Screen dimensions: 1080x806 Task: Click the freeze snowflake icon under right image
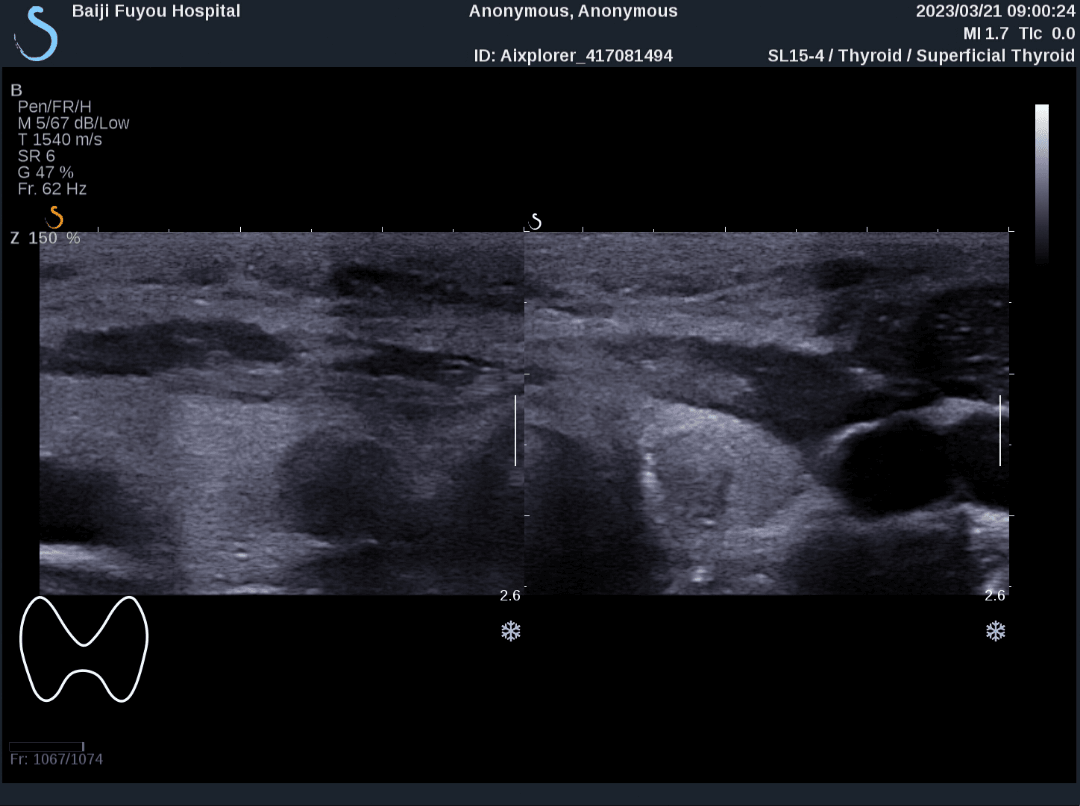(995, 631)
